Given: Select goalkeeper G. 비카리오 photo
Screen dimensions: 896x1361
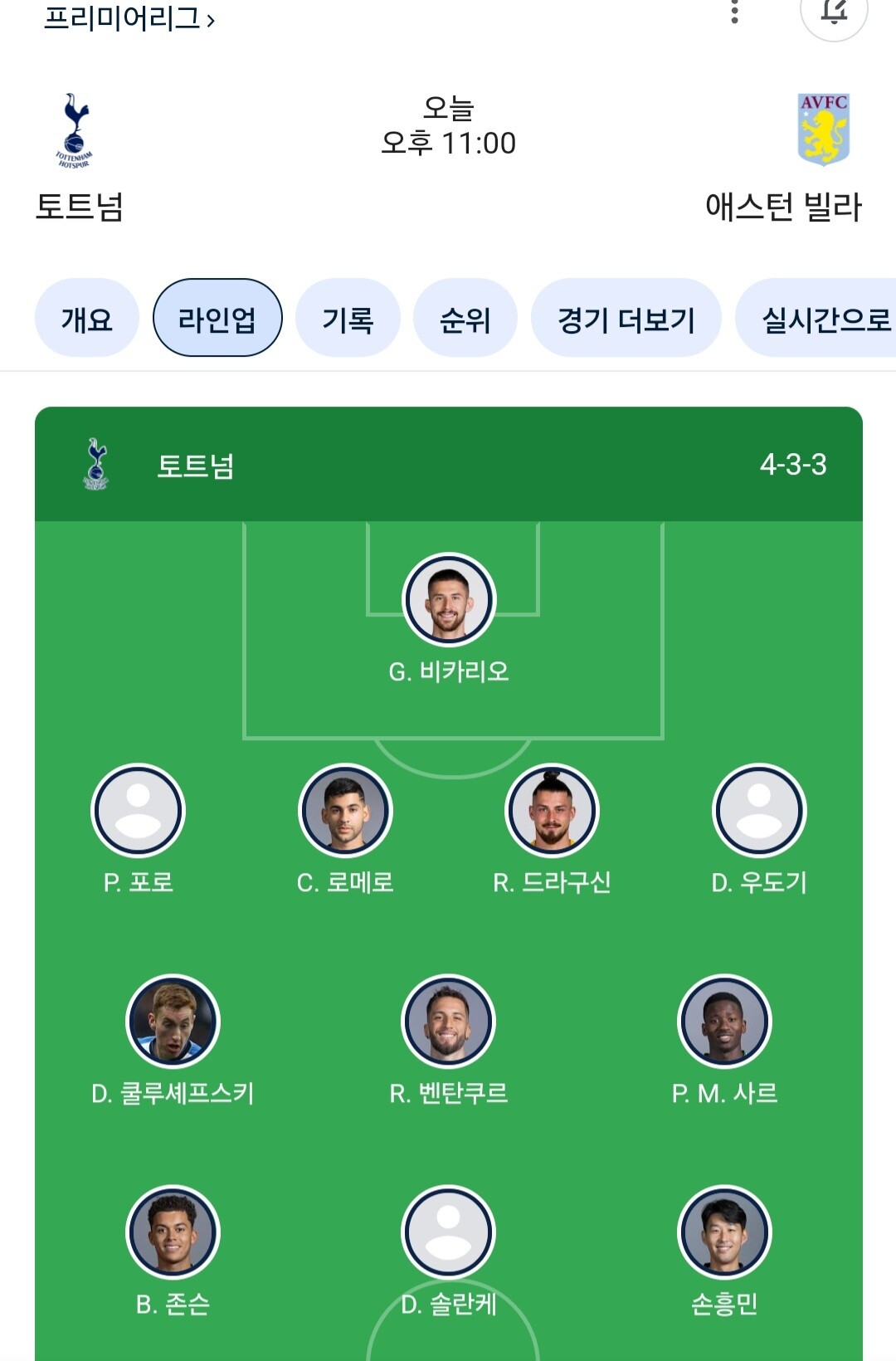Looking at the screenshot, I should 449,599.
